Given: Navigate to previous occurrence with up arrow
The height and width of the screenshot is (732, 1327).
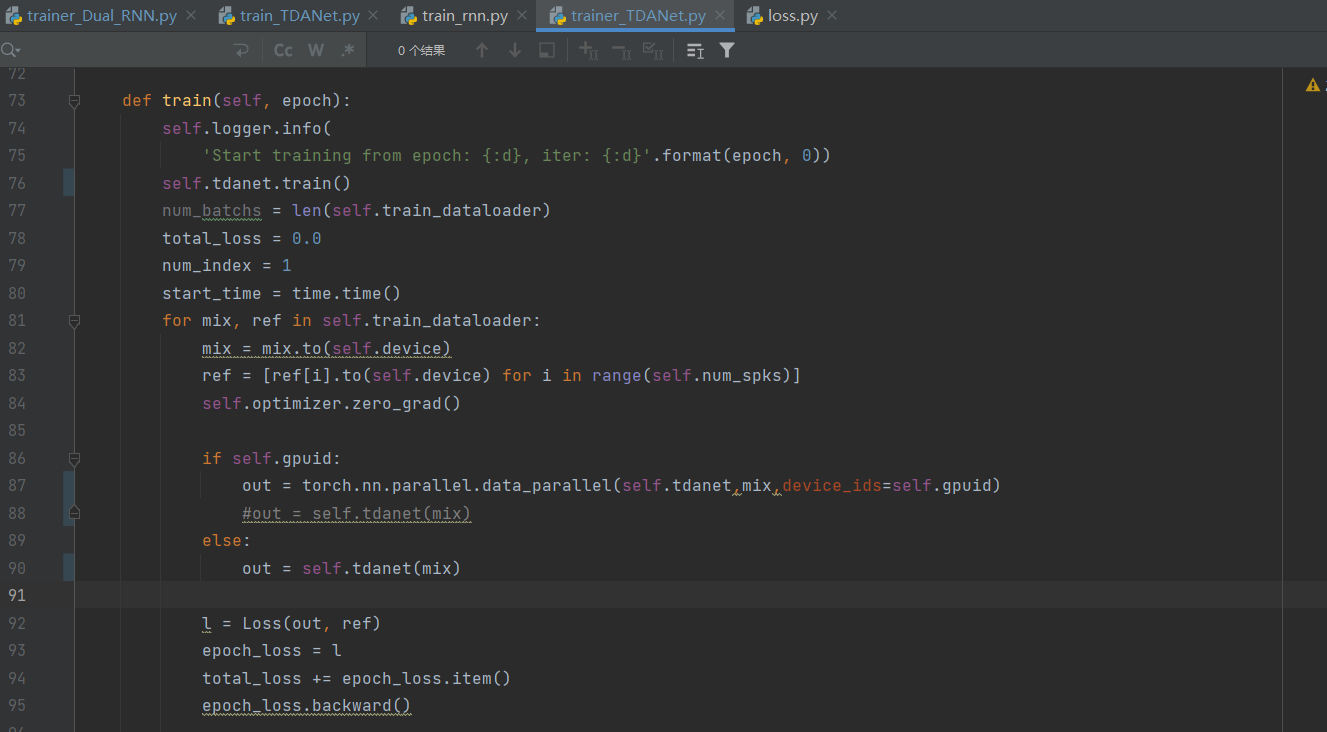Looking at the screenshot, I should 481,49.
